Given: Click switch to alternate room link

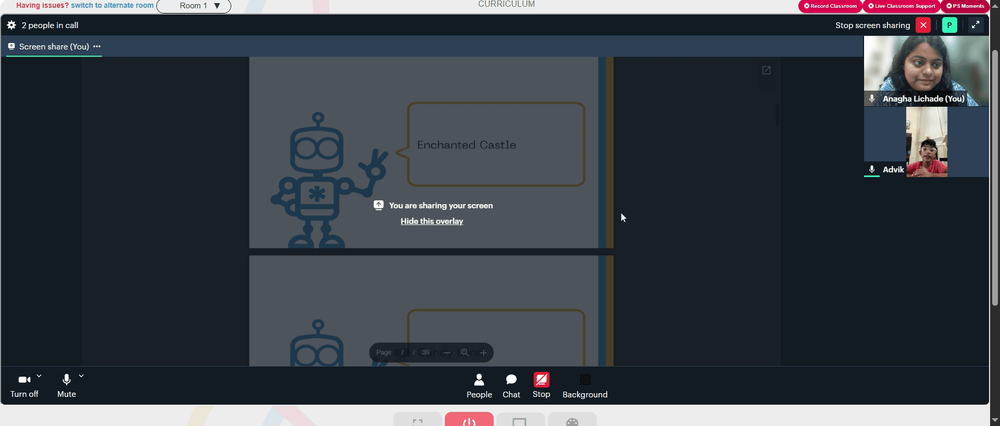Looking at the screenshot, I should [x=112, y=5].
